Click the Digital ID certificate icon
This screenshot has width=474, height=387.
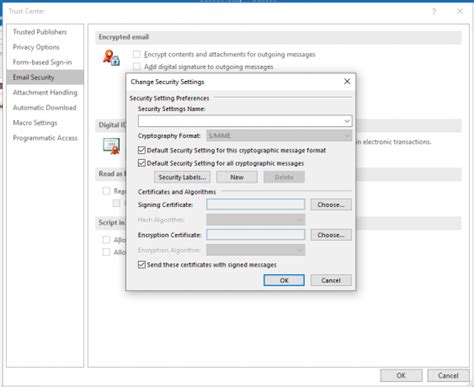(x=111, y=146)
